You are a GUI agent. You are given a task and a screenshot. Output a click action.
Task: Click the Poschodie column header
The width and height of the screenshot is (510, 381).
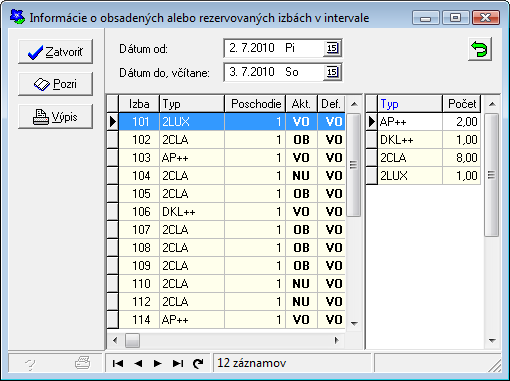point(255,104)
